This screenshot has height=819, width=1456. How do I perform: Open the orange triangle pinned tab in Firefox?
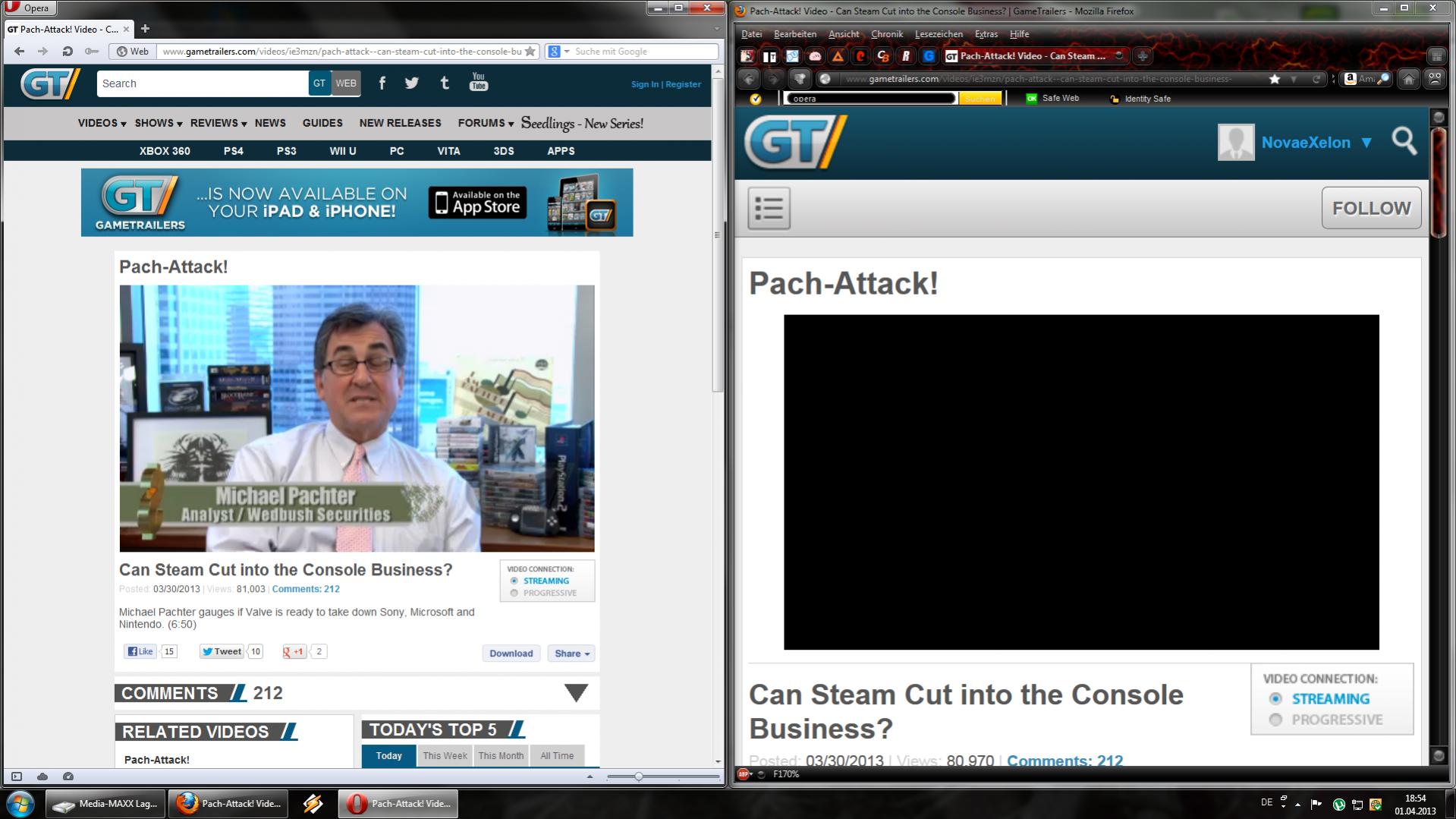838,56
